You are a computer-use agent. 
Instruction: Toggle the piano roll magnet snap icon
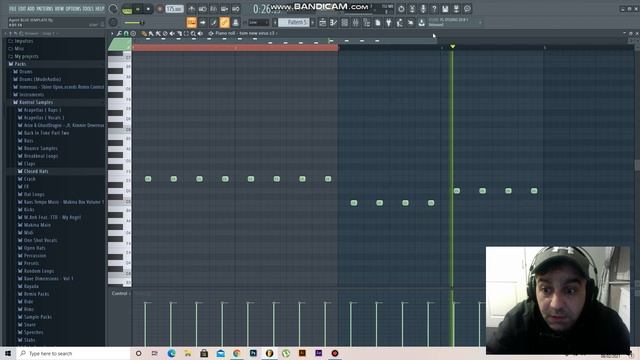pyautogui.click(x=126, y=33)
